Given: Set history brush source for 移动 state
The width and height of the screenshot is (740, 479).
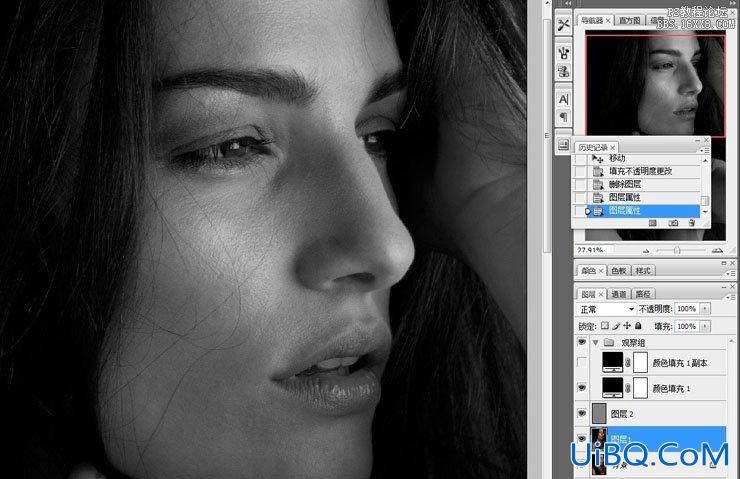Looking at the screenshot, I should [x=580, y=159].
